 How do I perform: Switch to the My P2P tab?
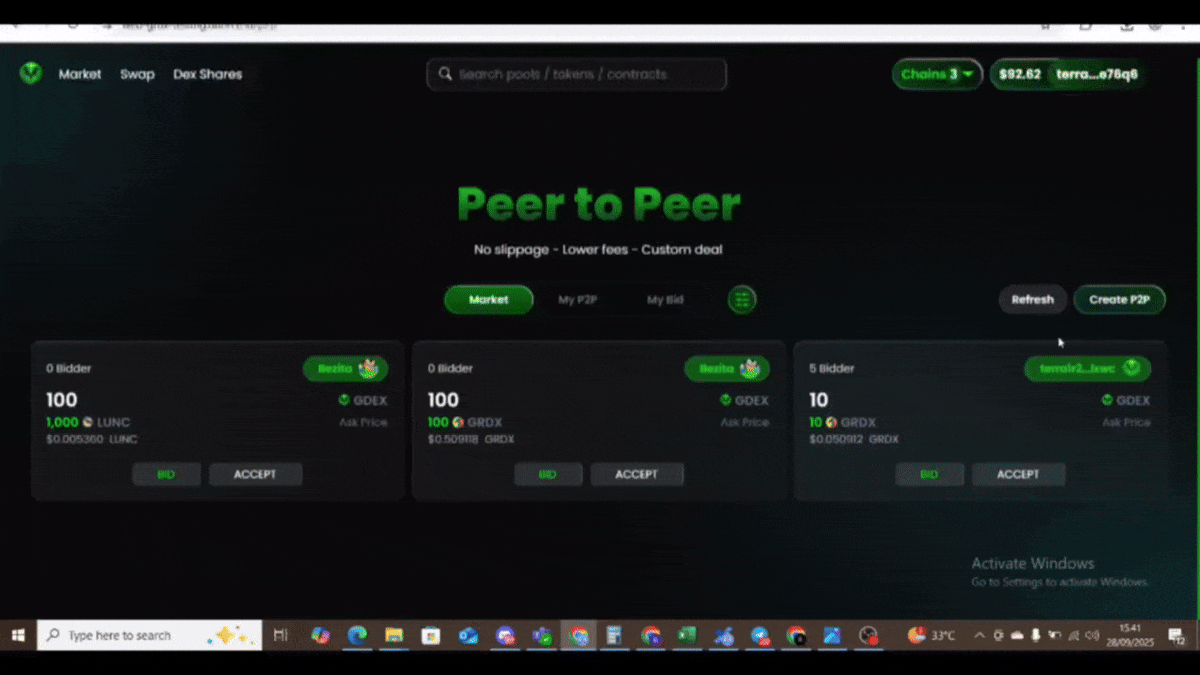coord(578,299)
